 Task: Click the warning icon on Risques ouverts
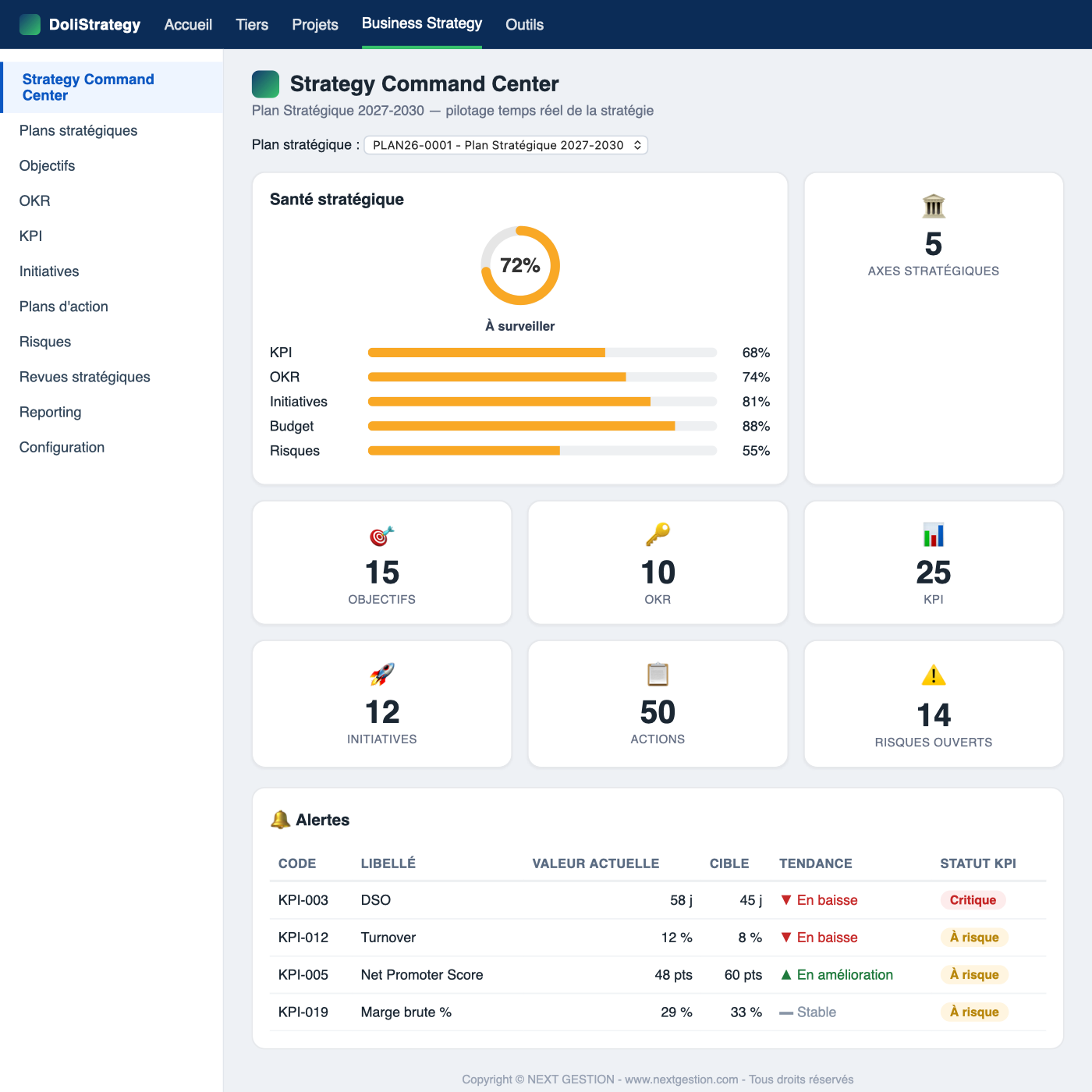click(x=934, y=675)
